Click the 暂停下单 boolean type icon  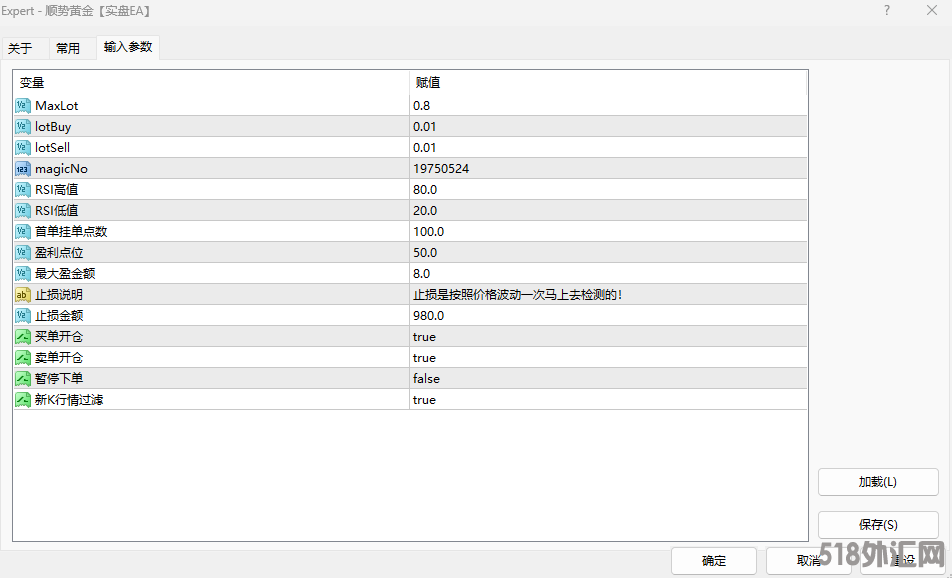23,378
